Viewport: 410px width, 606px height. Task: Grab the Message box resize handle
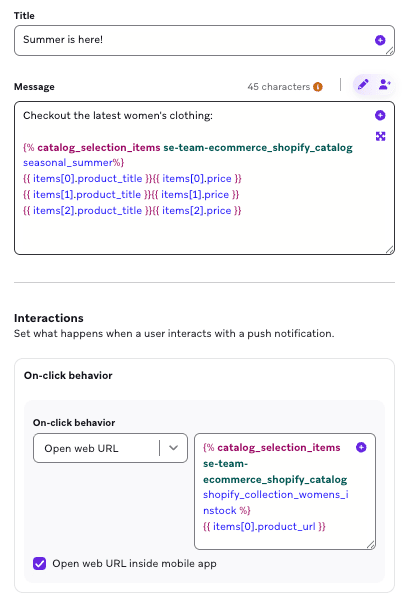[390, 250]
